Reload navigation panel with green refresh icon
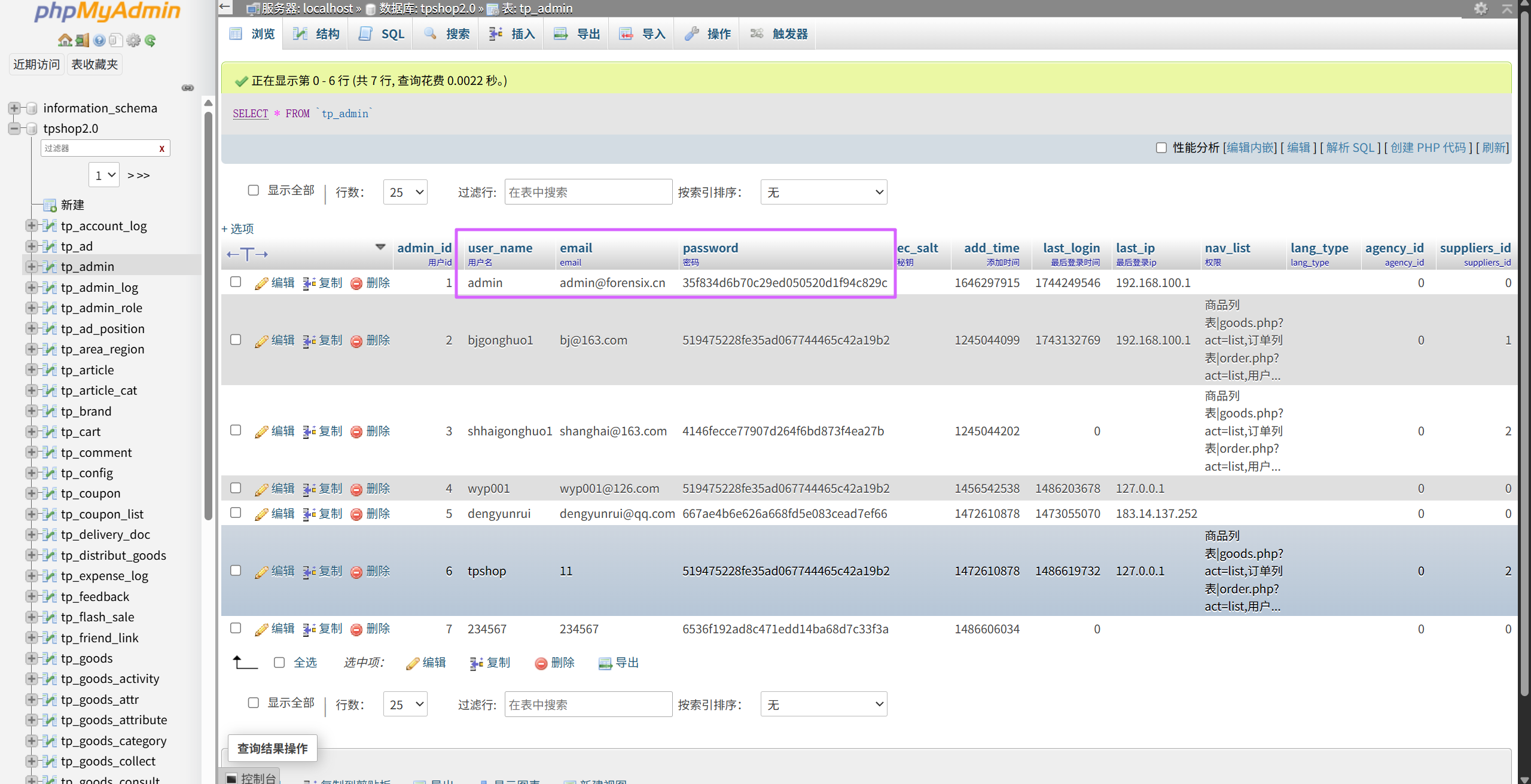Image resolution: width=1531 pixels, height=784 pixels. pos(150,40)
